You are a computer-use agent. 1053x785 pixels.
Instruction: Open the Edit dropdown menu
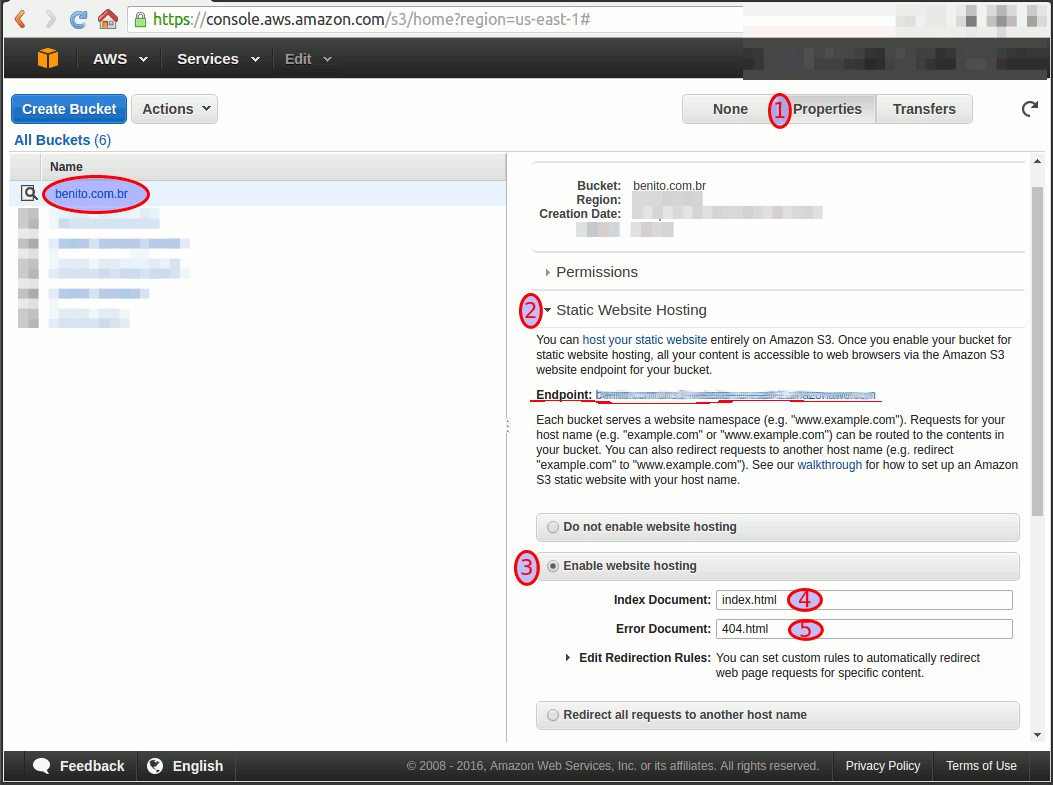[x=308, y=59]
